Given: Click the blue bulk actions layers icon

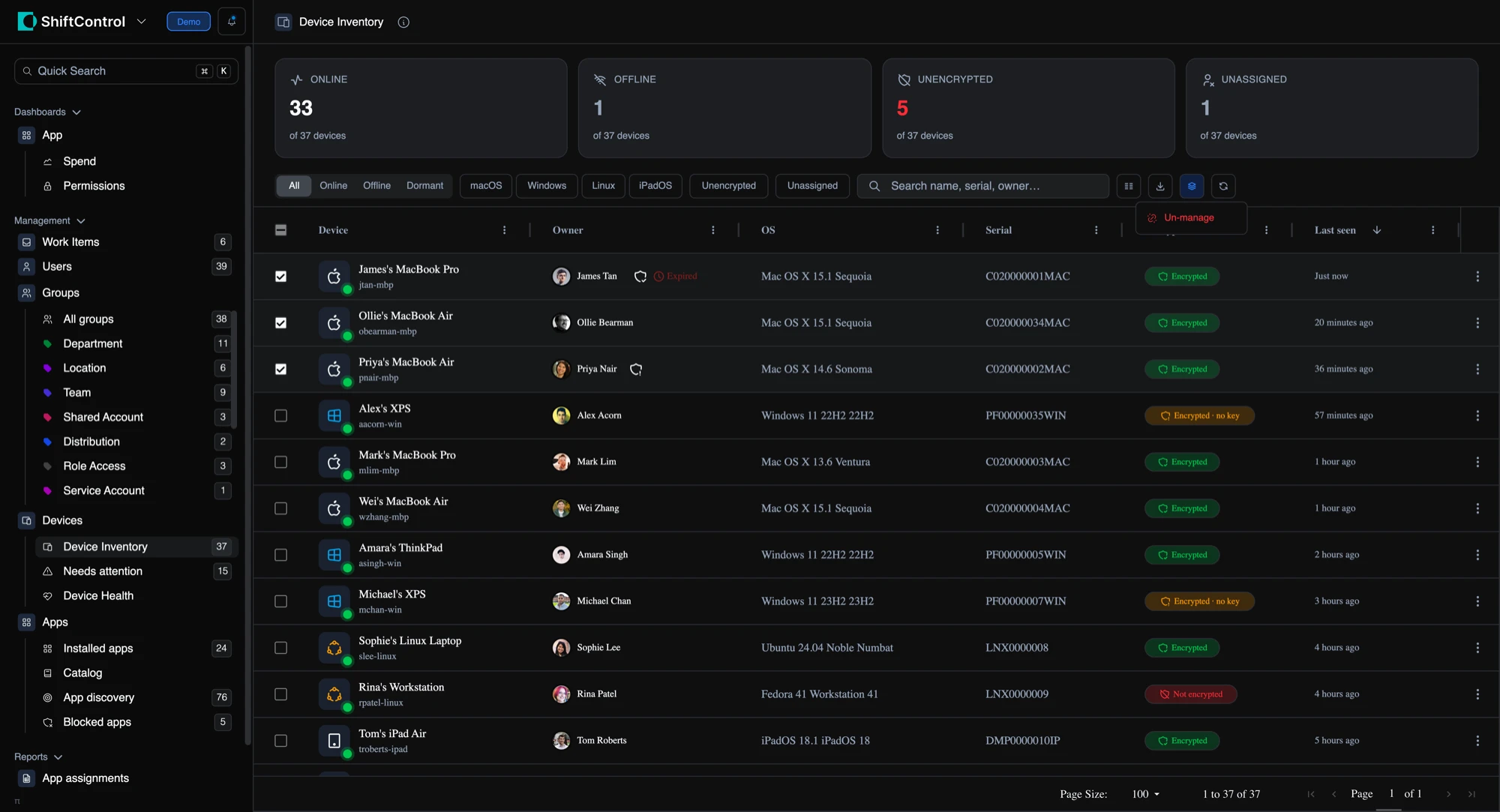Looking at the screenshot, I should tap(1192, 186).
